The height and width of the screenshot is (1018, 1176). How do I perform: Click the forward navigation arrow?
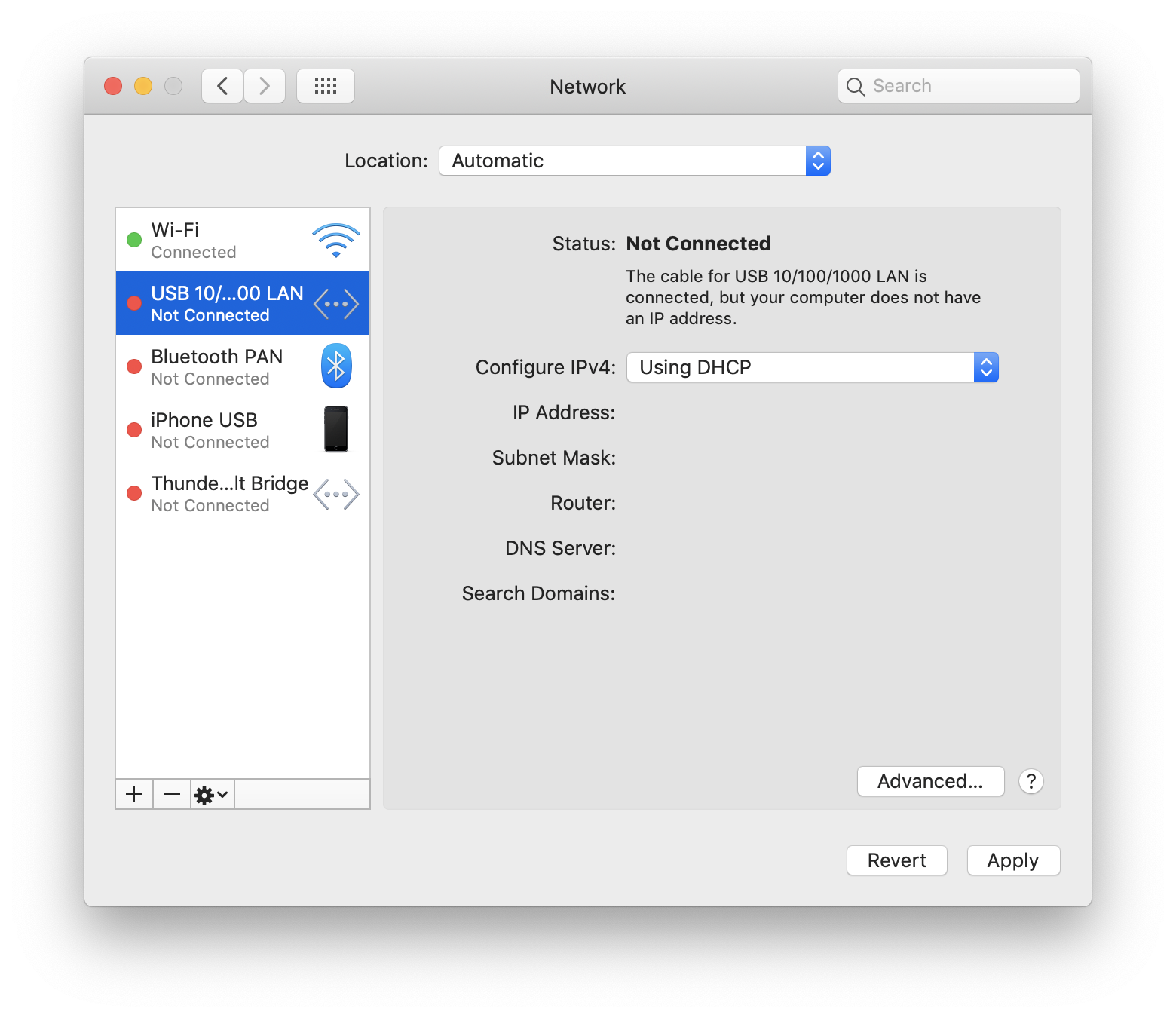(x=265, y=86)
